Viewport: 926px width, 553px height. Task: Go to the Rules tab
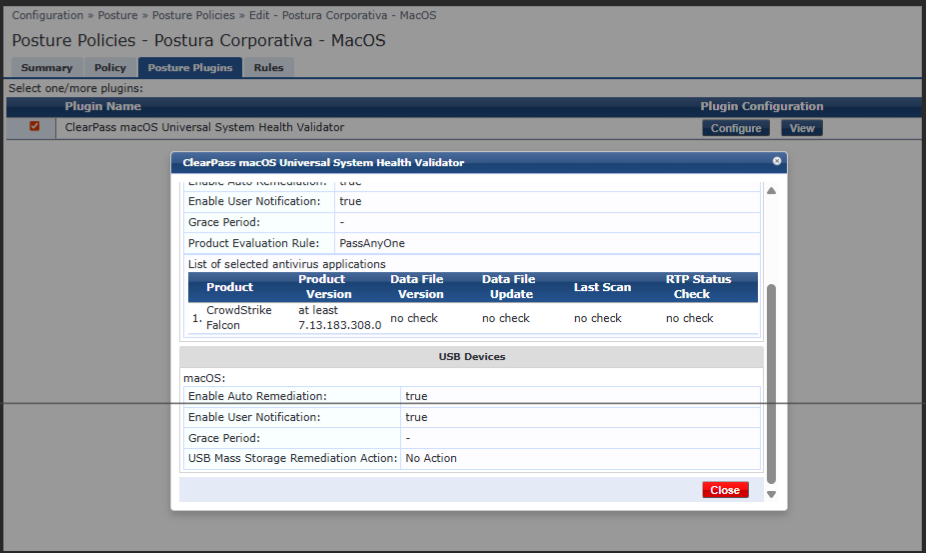point(269,67)
